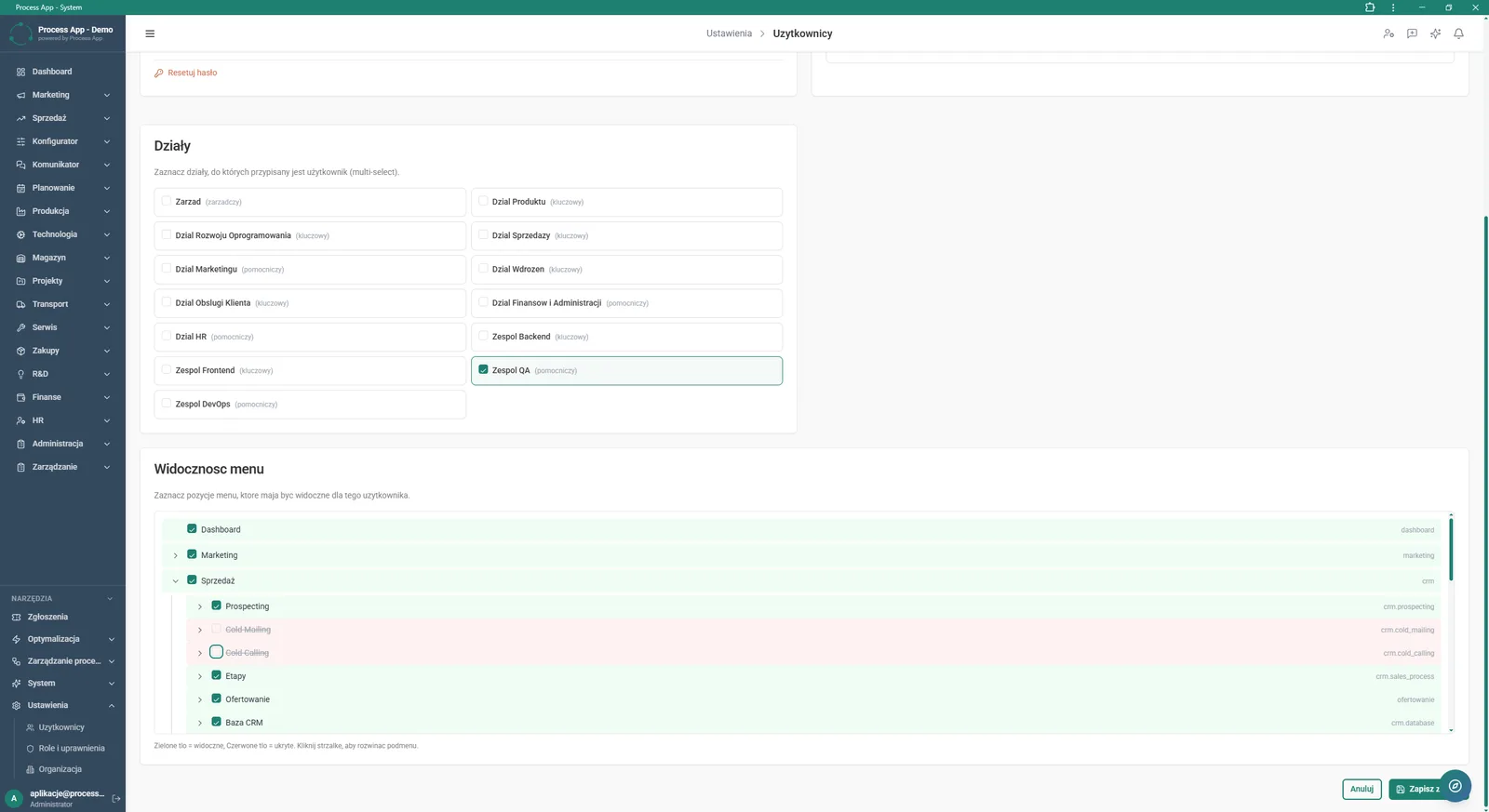Open the System menu item in sidebar
This screenshot has width=1489, height=812.
pyautogui.click(x=41, y=683)
